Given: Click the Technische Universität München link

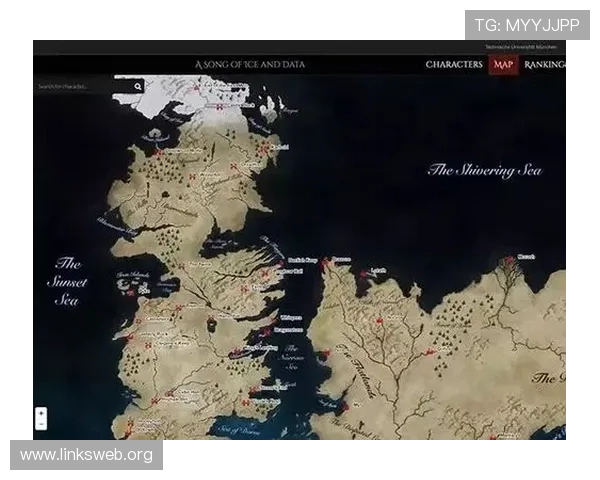Looking at the screenshot, I should (x=524, y=47).
